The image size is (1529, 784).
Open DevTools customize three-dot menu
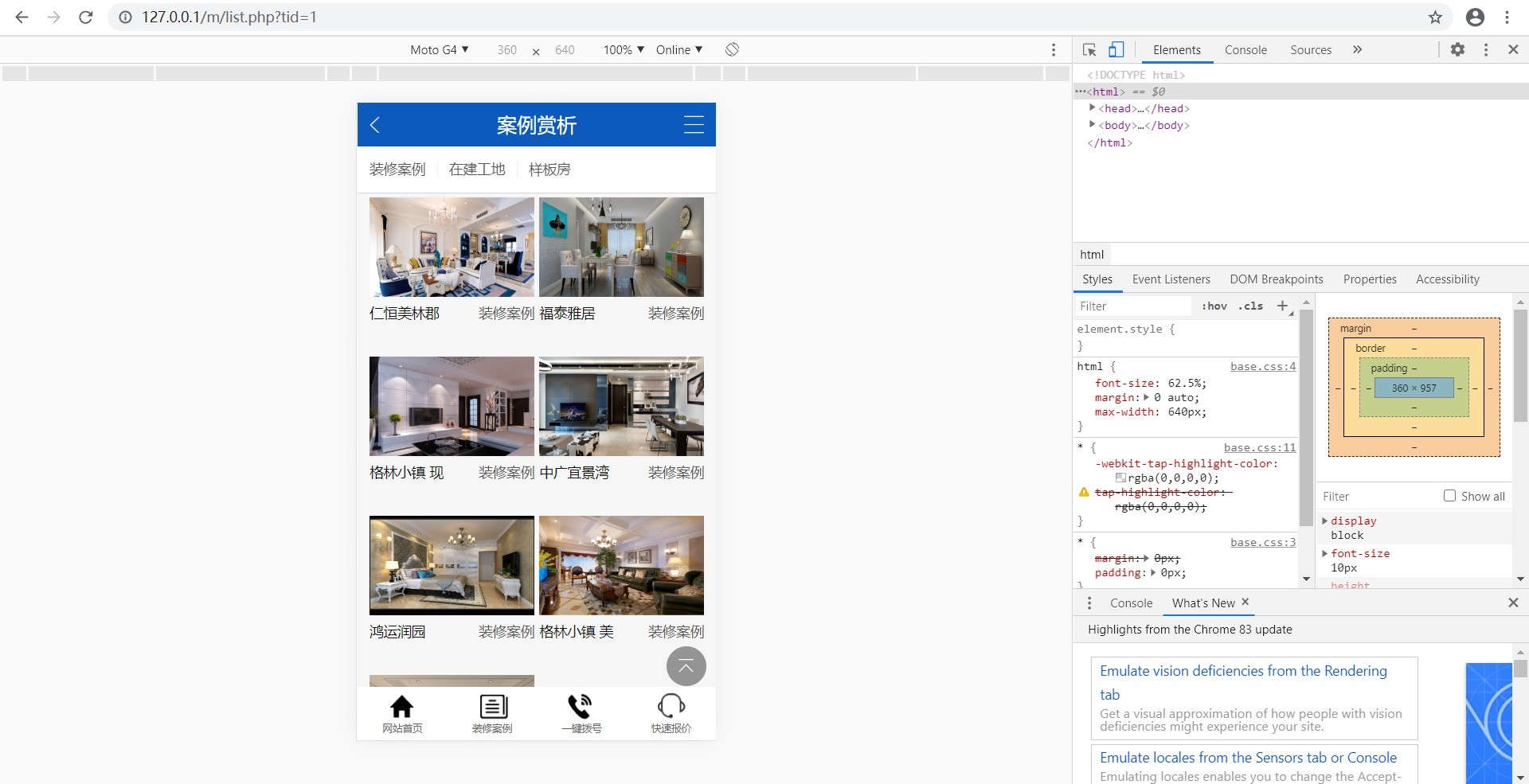[x=1486, y=49]
